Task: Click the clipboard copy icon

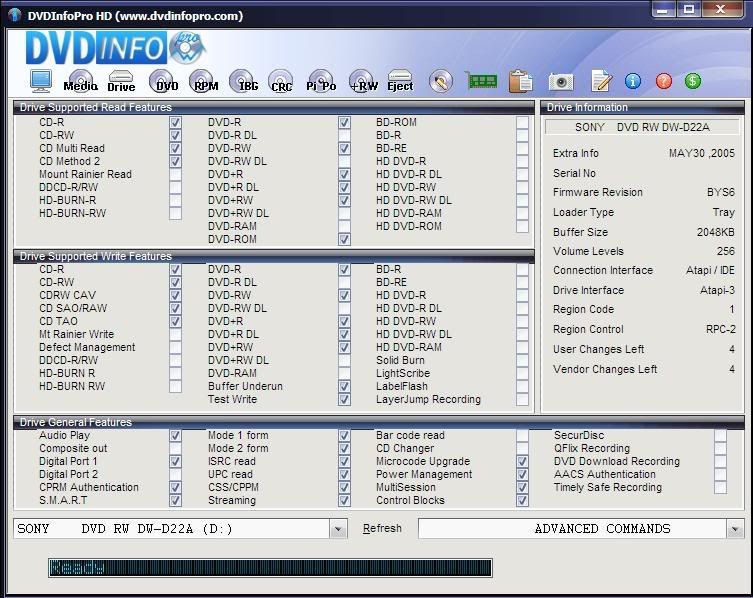Action: click(521, 81)
